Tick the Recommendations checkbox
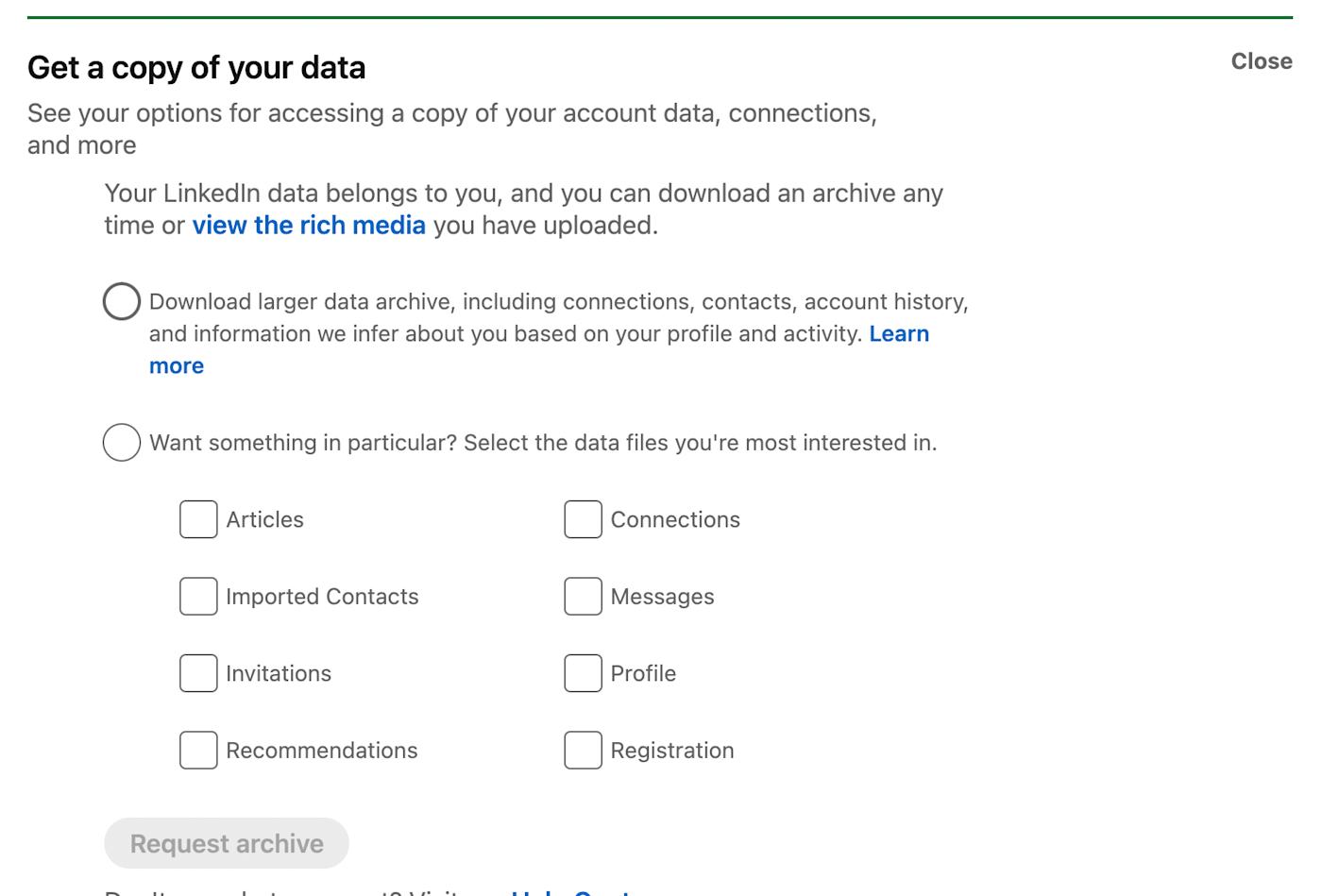 (198, 751)
